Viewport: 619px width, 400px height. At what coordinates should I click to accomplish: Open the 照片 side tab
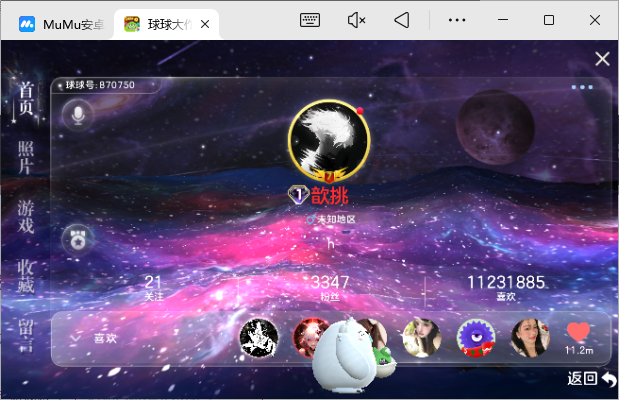(x=26, y=157)
